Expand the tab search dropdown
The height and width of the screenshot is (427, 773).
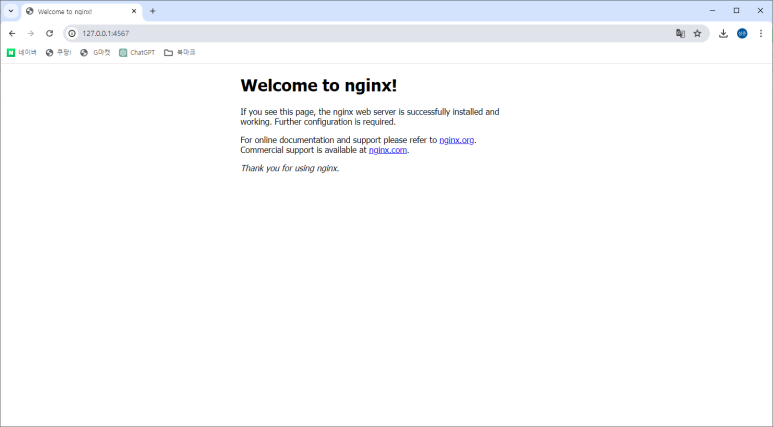pos(11,11)
